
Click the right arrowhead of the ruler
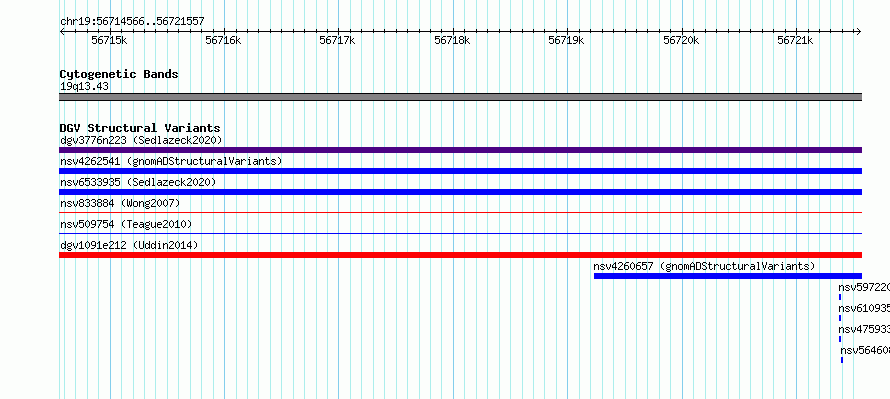[x=859, y=32]
